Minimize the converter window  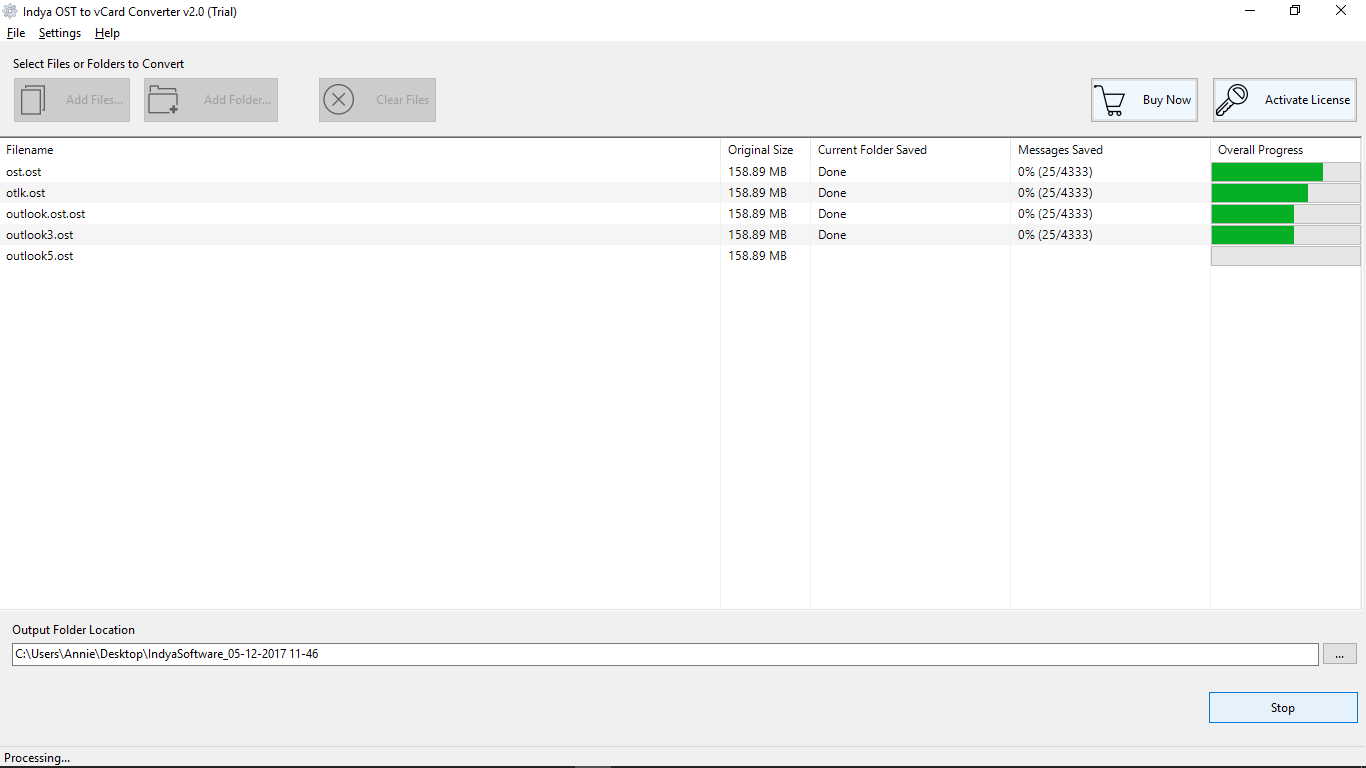click(x=1250, y=11)
